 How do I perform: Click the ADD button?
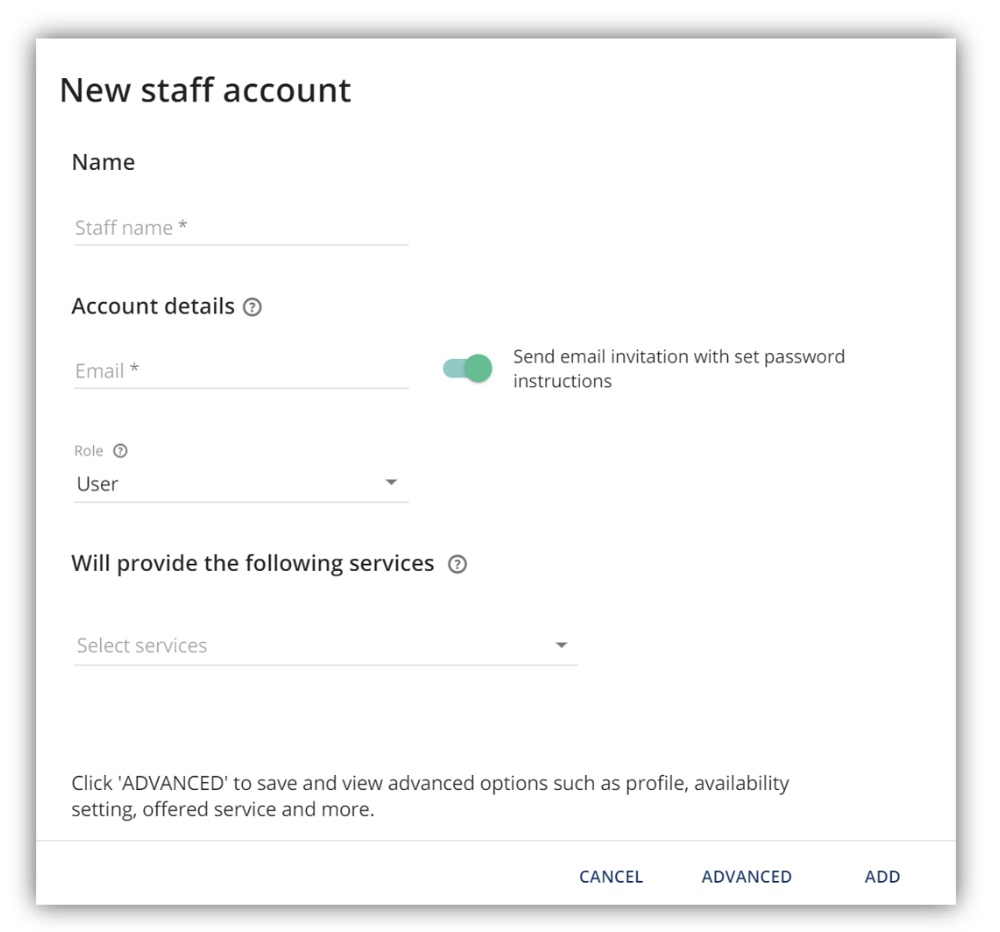click(882, 877)
